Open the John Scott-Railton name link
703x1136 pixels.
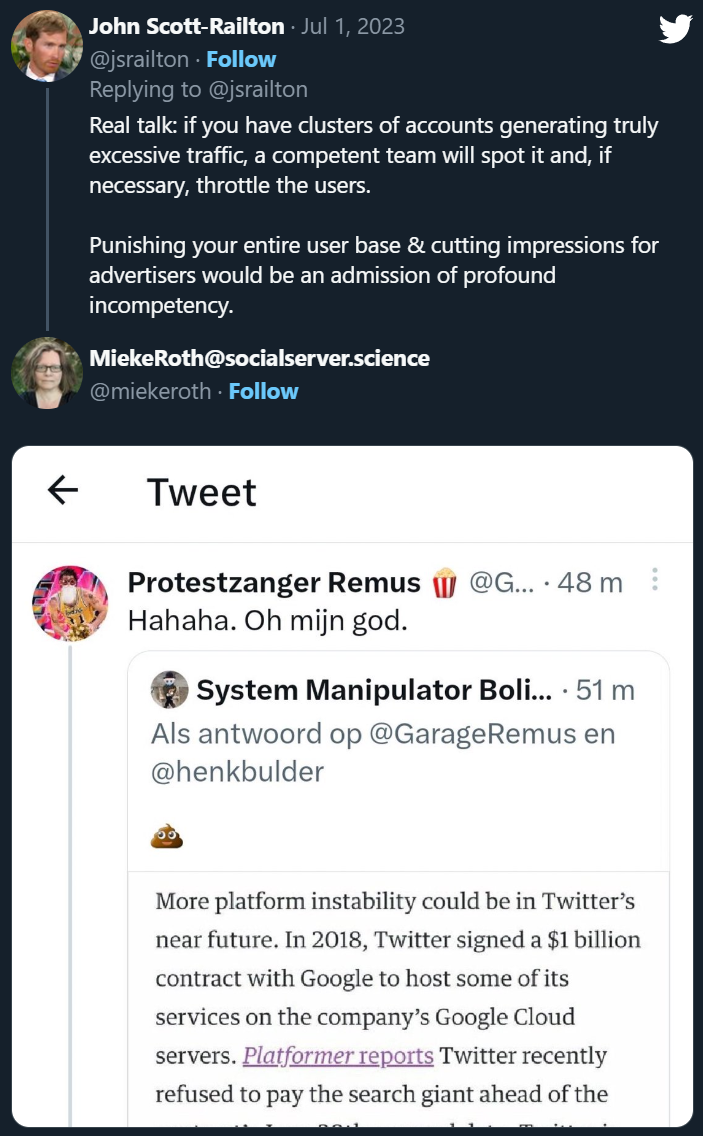[x=187, y=27]
